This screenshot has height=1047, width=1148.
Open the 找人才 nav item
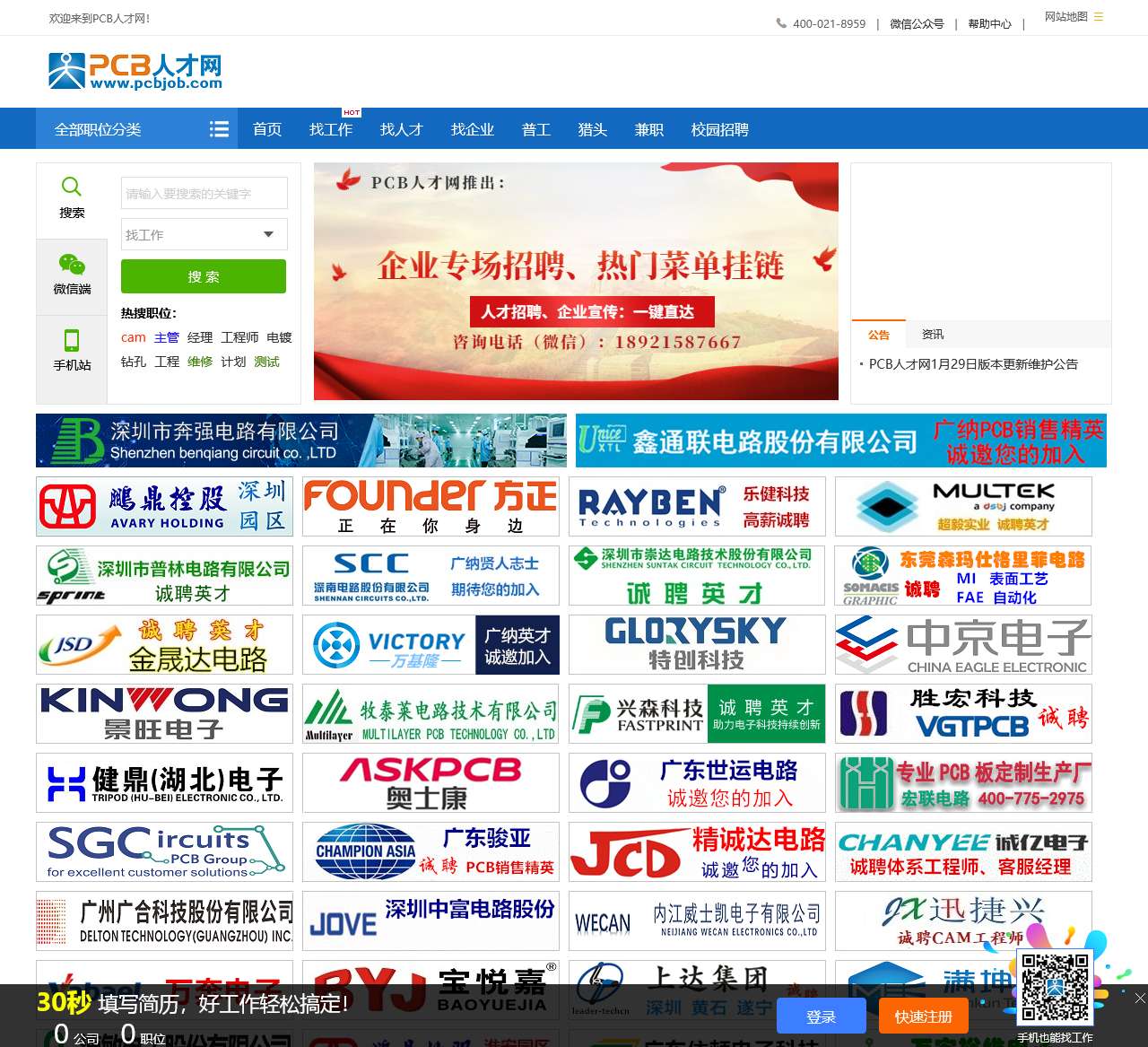(402, 129)
